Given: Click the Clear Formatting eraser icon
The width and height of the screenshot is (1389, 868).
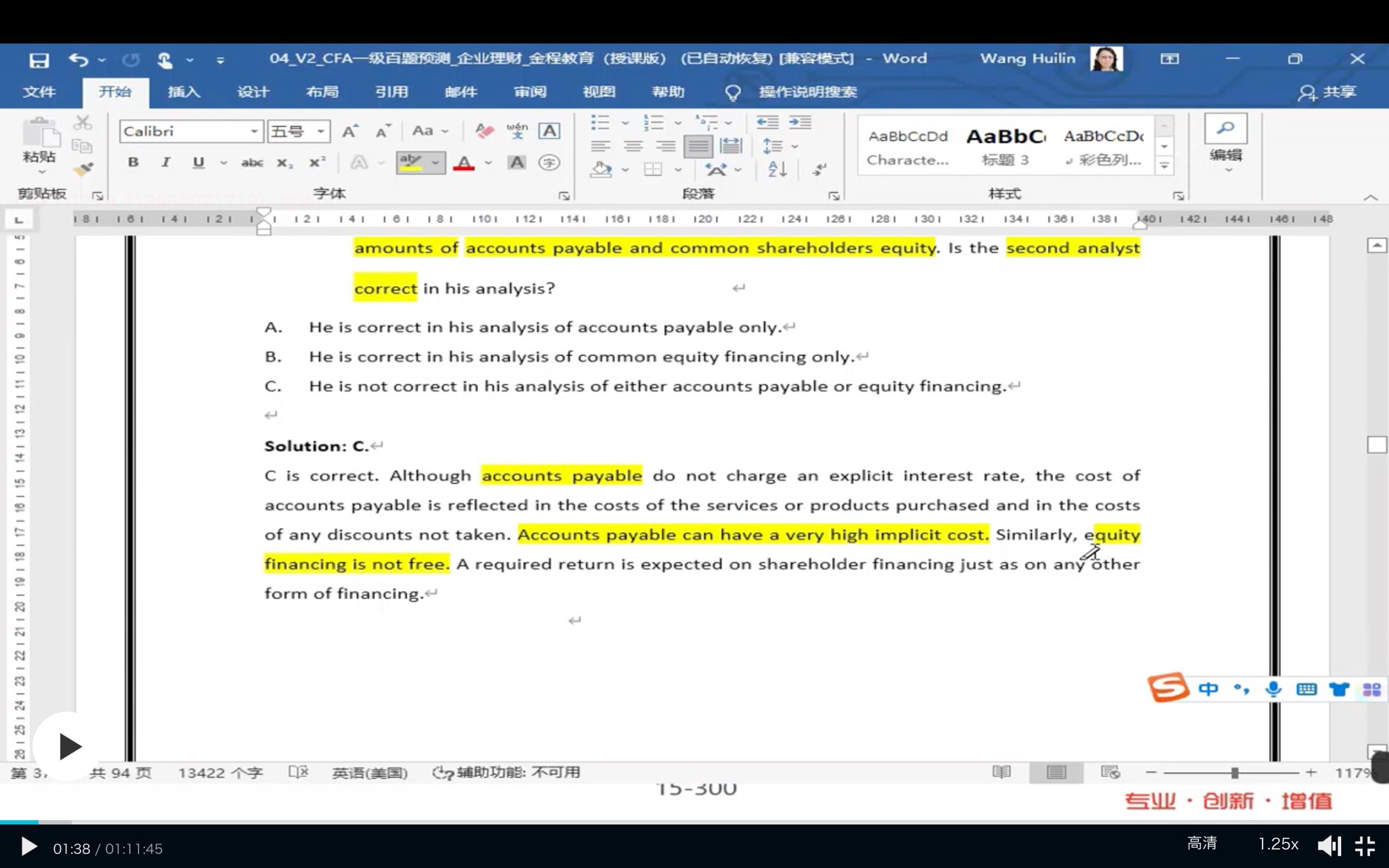Looking at the screenshot, I should (484, 131).
